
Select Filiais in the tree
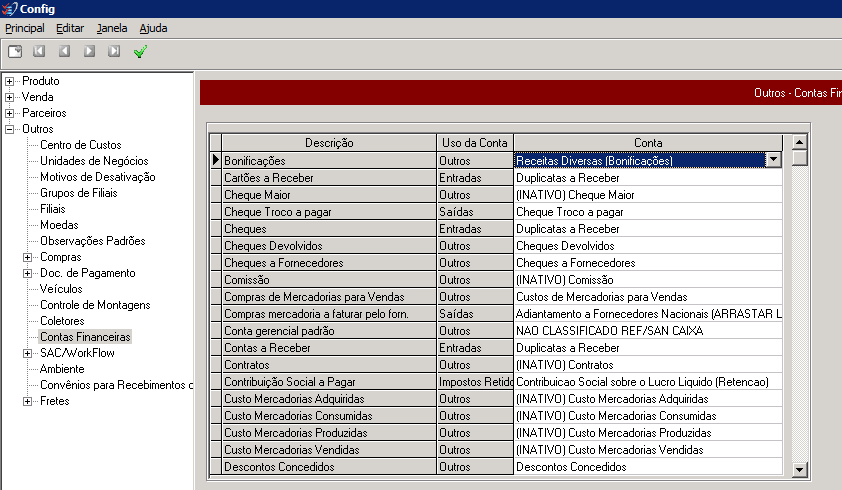(x=53, y=209)
